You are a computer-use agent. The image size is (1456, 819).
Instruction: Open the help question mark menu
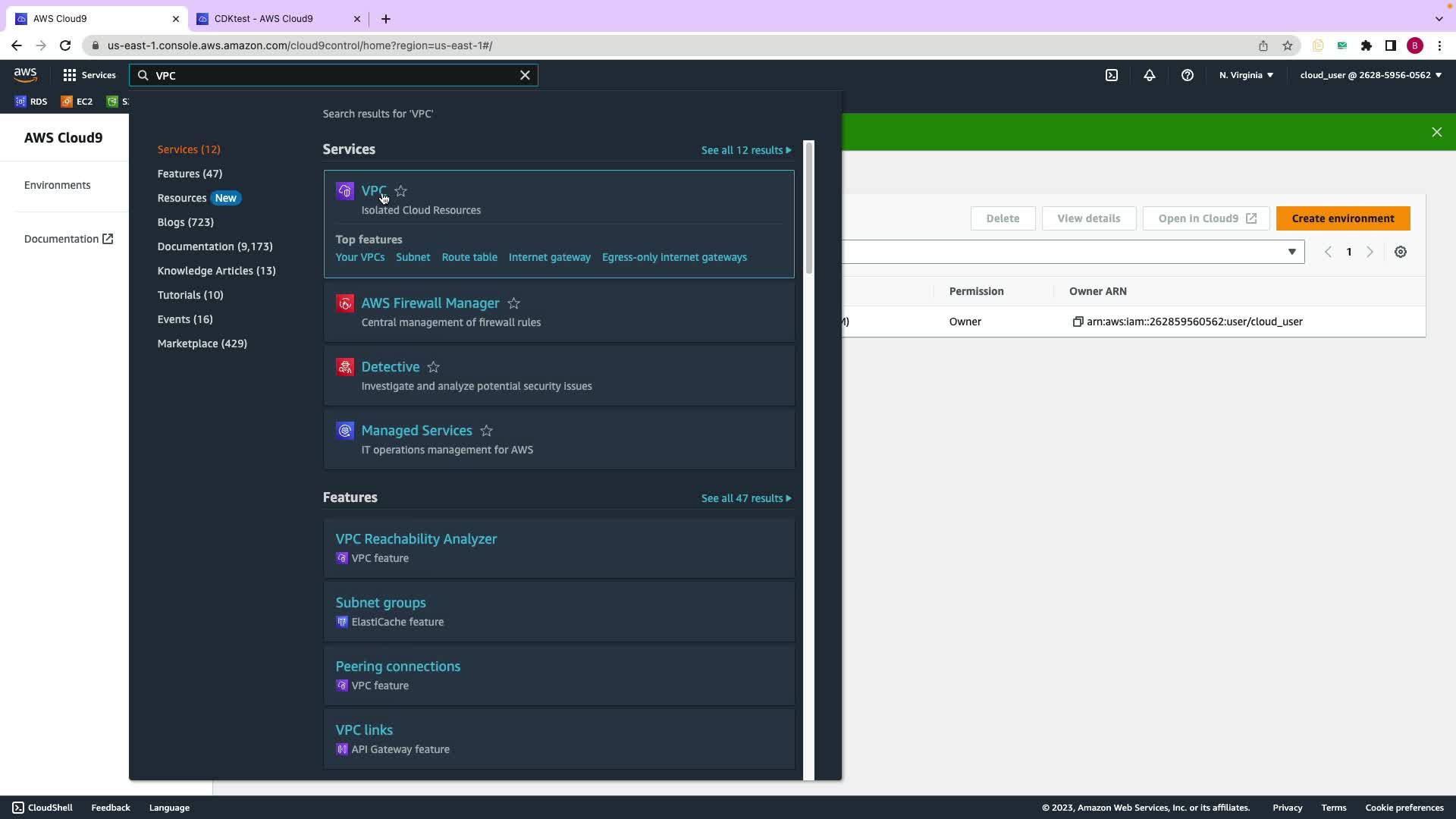(x=1188, y=75)
